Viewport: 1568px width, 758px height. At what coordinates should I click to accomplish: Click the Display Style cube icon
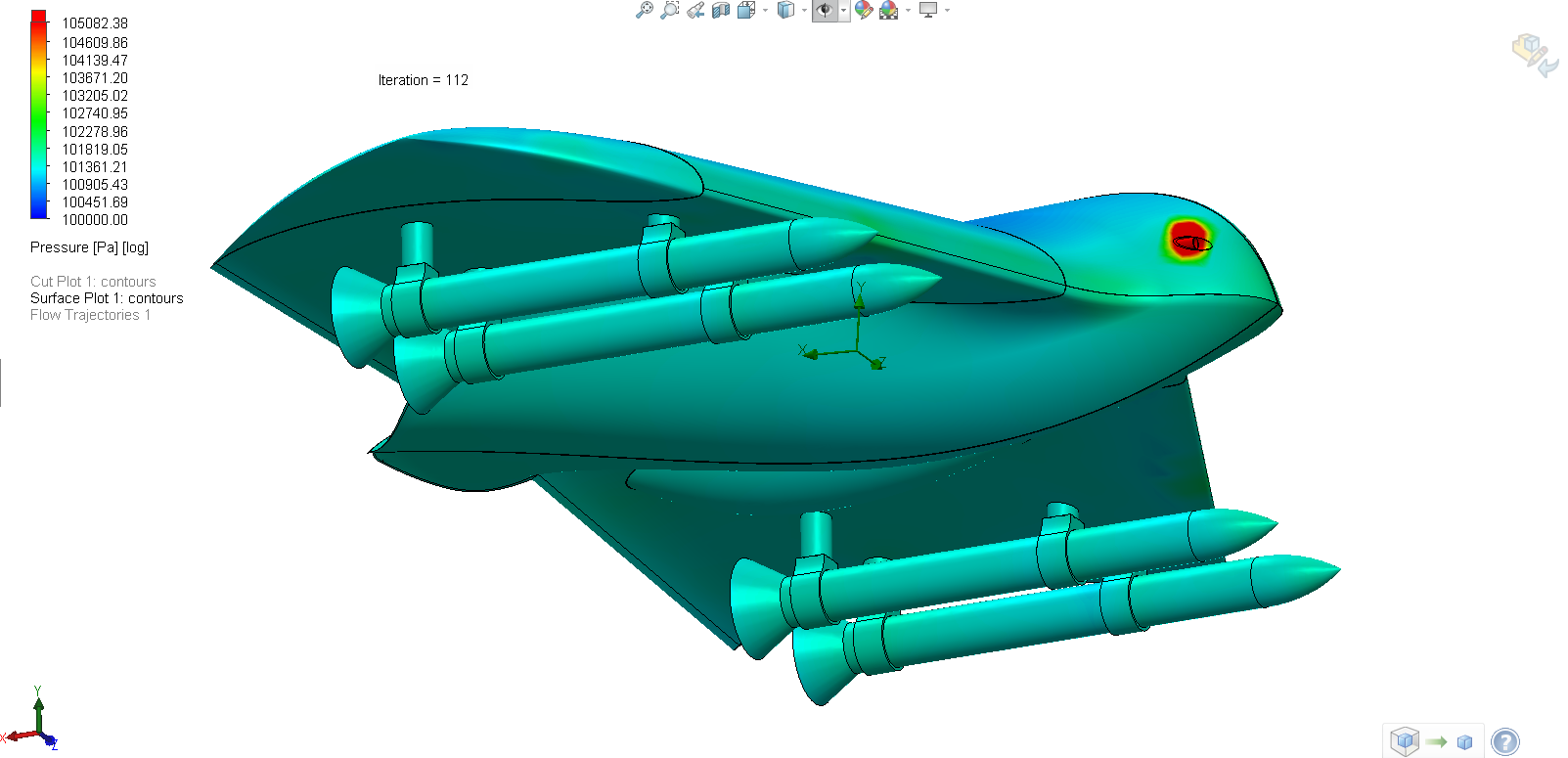[785, 10]
